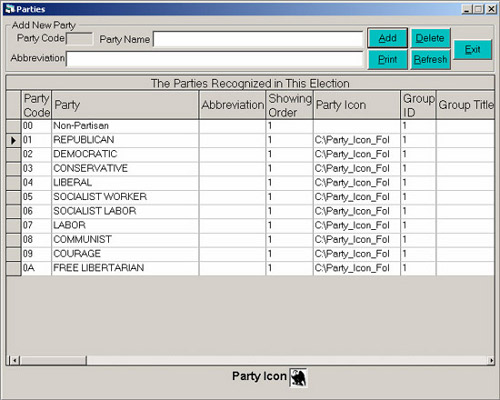Click the Refresh button
500x400 pixels.
[430, 60]
